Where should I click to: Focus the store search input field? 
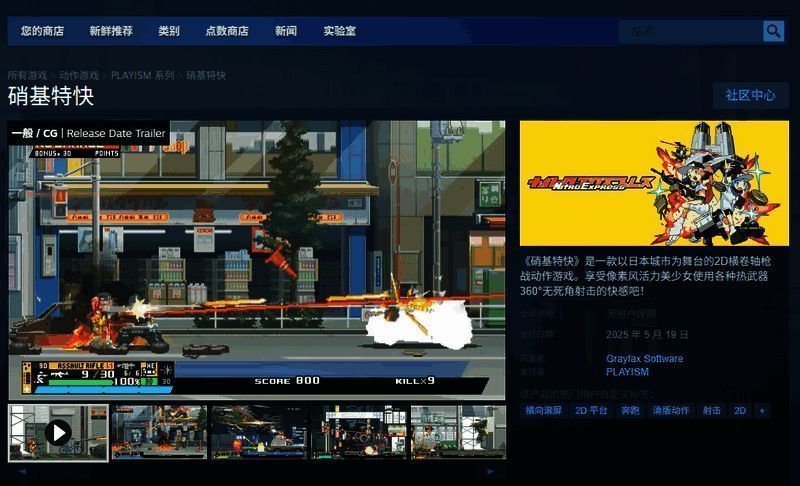coord(690,31)
